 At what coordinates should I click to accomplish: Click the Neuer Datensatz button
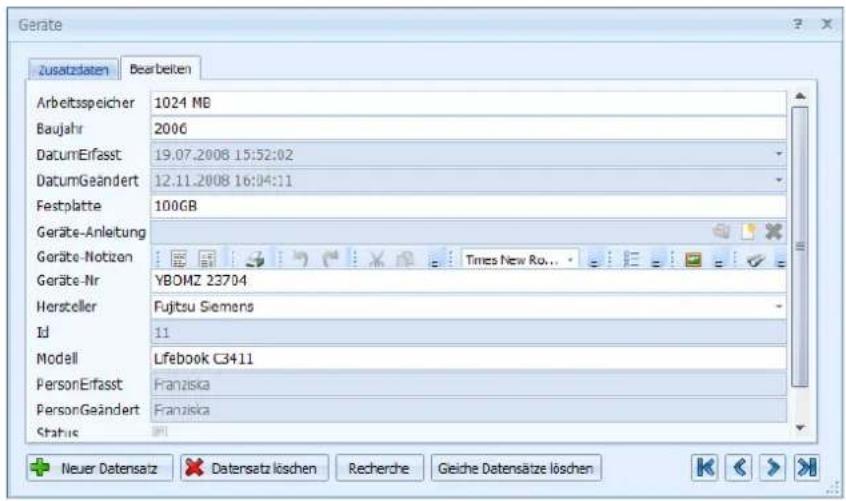(99, 468)
